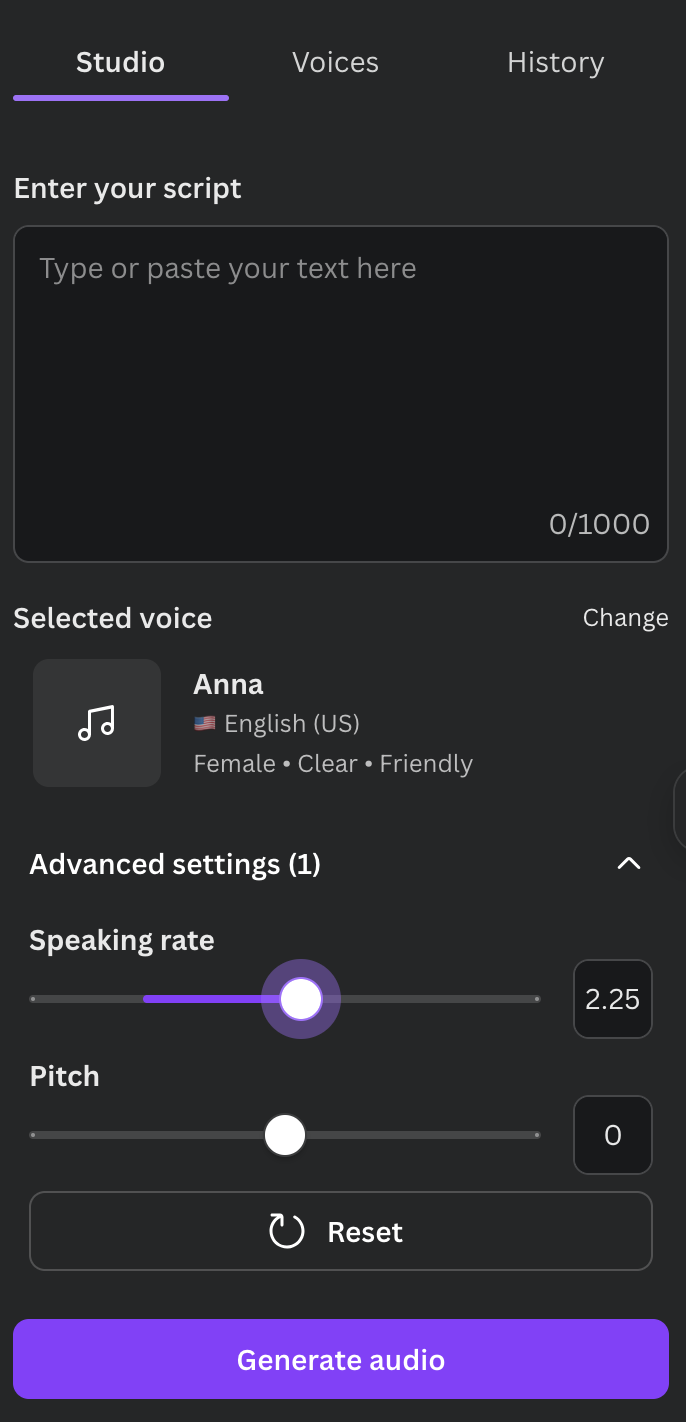This screenshot has height=1422, width=686.
Task: Click the far left end of Pitch track
Action: pyautogui.click(x=35, y=1135)
